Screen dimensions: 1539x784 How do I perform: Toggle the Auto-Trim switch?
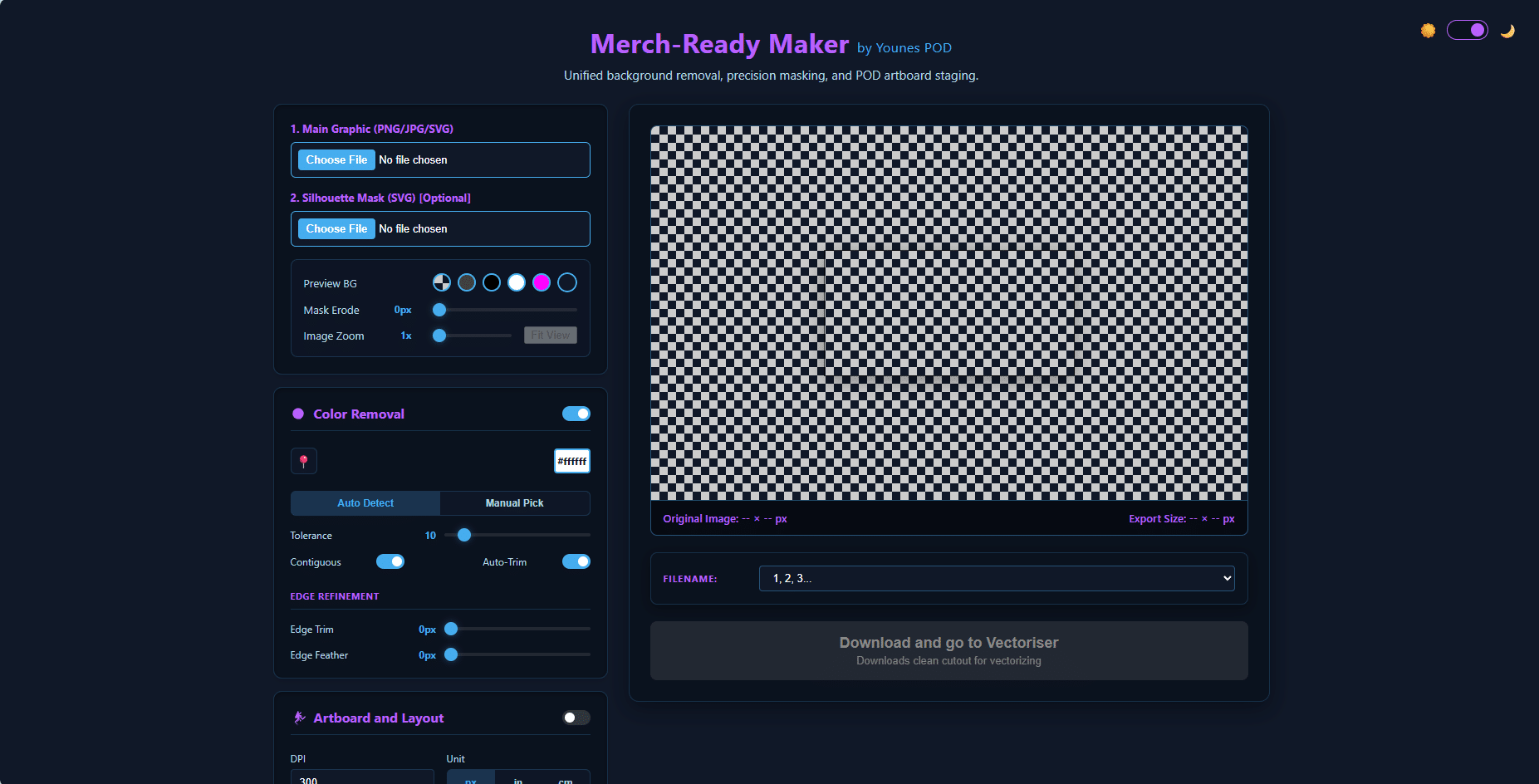pos(576,561)
